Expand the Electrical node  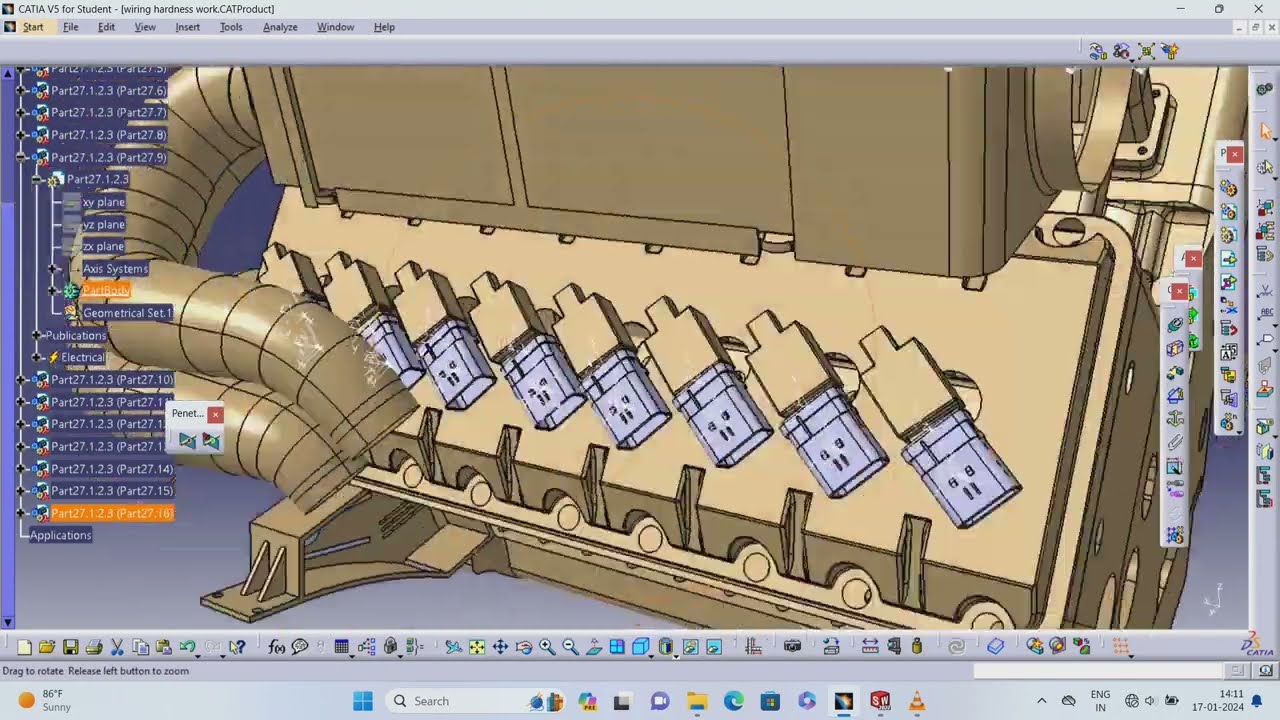pos(37,358)
